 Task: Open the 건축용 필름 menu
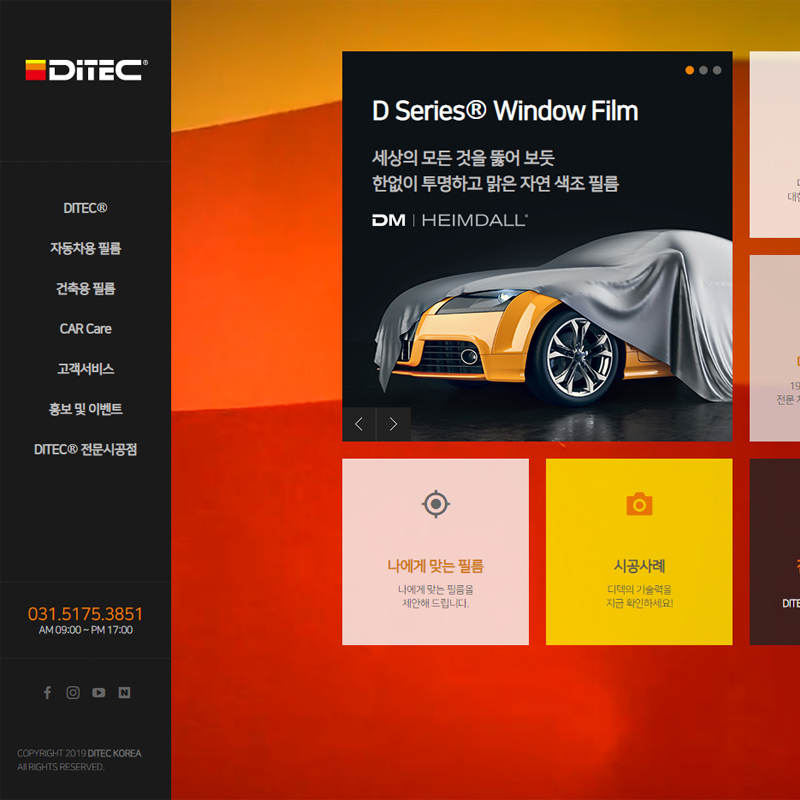[x=85, y=289]
